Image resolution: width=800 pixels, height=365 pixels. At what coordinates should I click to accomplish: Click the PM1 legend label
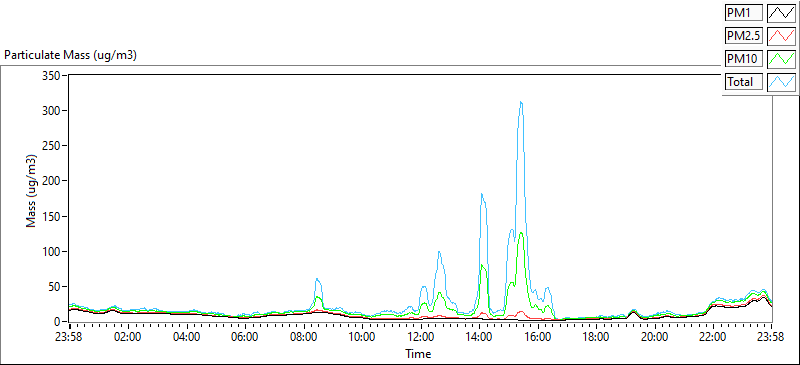point(743,12)
